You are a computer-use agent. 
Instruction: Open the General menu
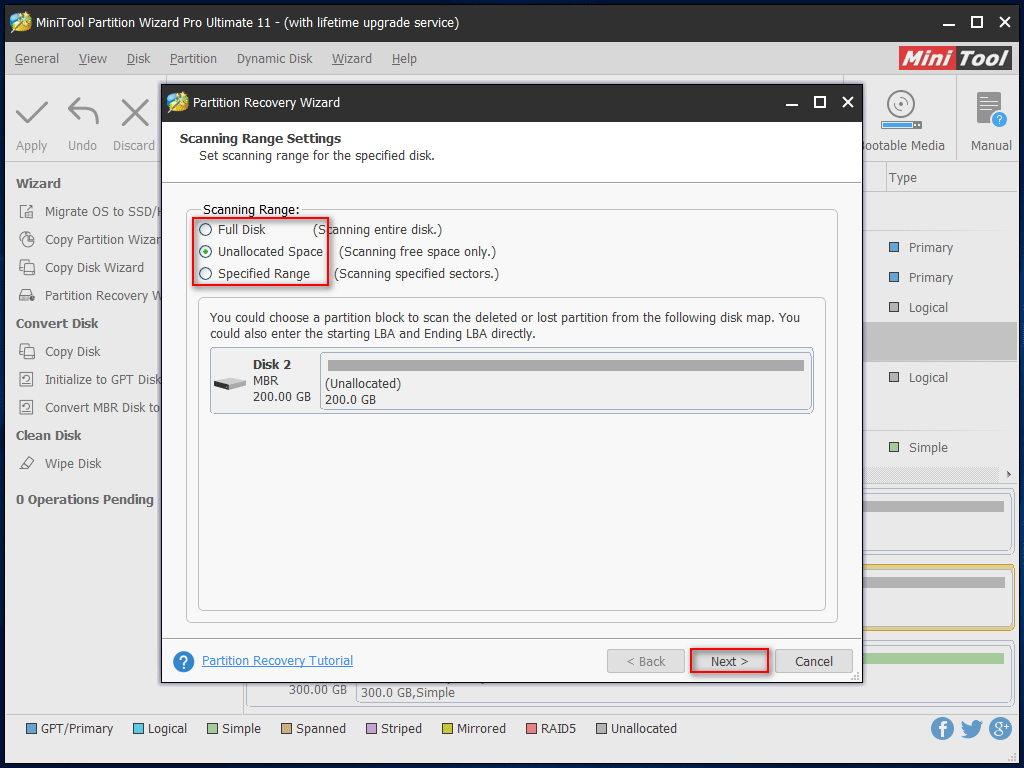37,59
